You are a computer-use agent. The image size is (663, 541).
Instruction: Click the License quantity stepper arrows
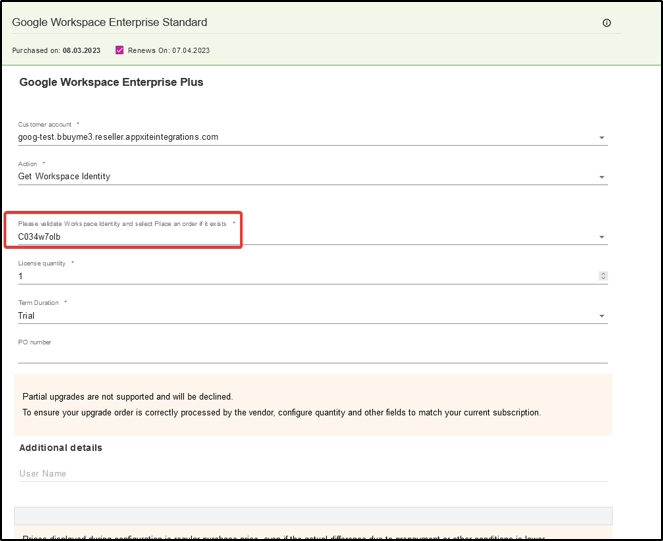coord(603,276)
